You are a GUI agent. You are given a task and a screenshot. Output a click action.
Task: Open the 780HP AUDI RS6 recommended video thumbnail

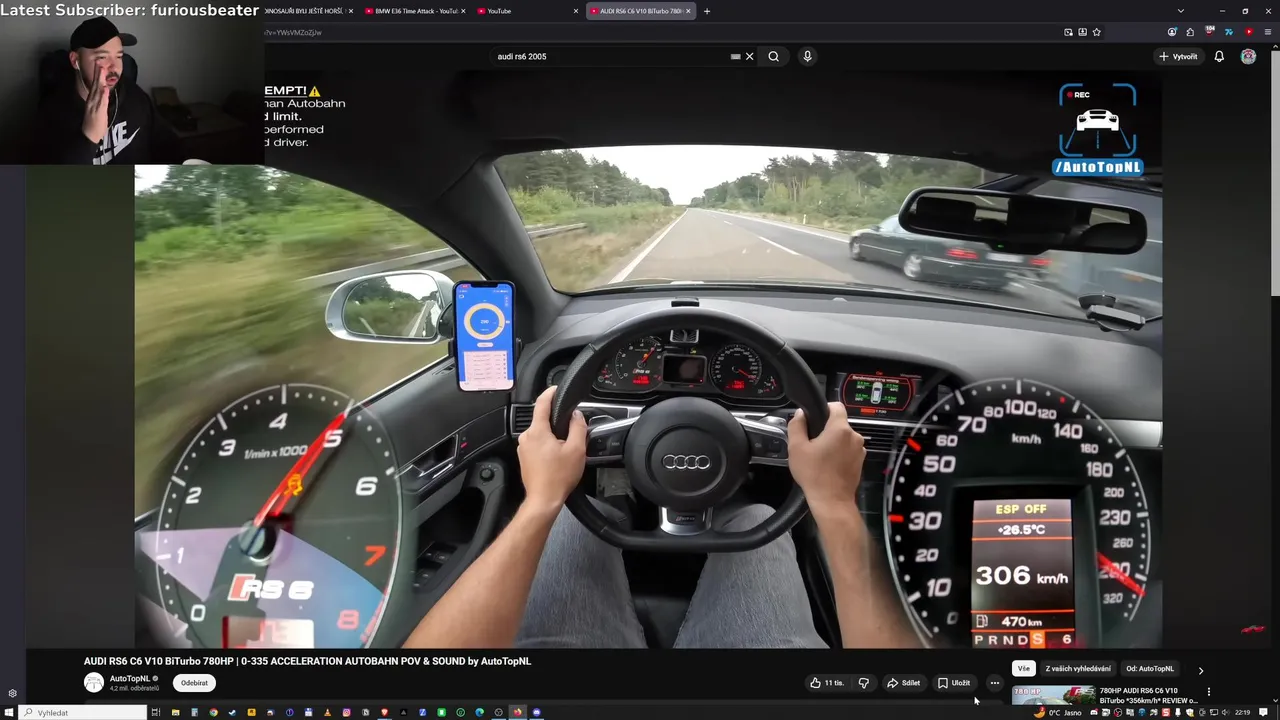1053,696
